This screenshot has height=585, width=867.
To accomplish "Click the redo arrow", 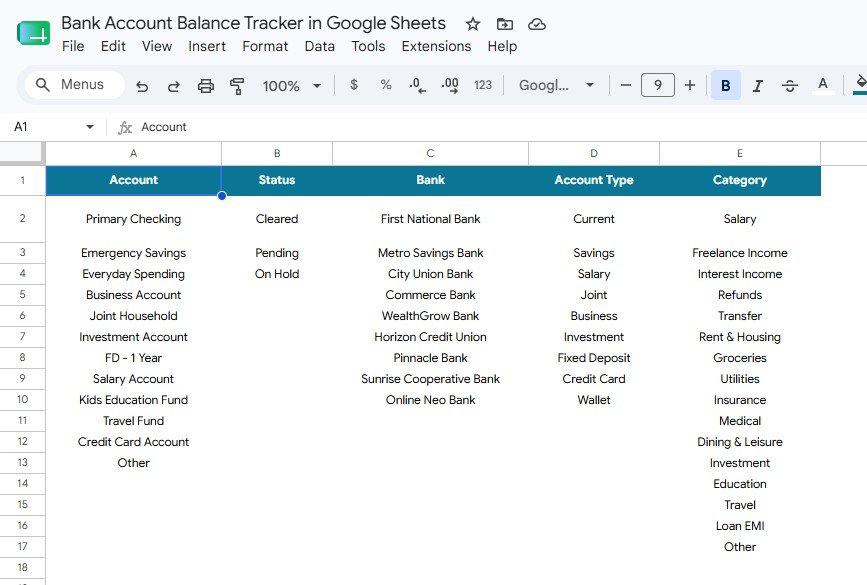I will pos(174,86).
